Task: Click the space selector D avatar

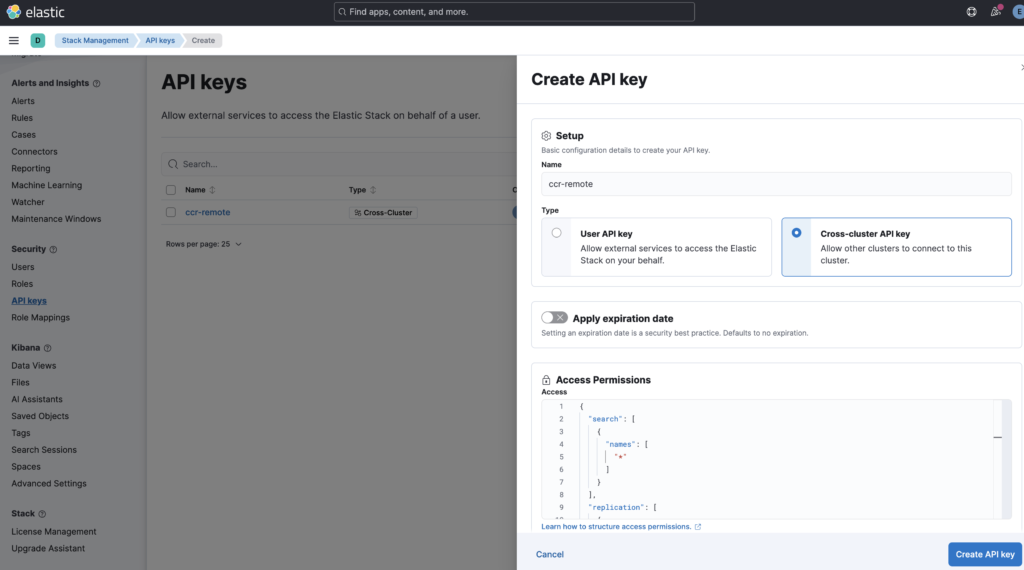Action: tap(38, 41)
